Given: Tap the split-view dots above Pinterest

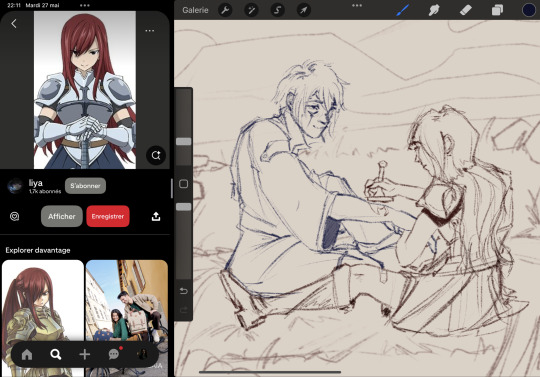Looking at the screenshot, I should click(85, 6).
